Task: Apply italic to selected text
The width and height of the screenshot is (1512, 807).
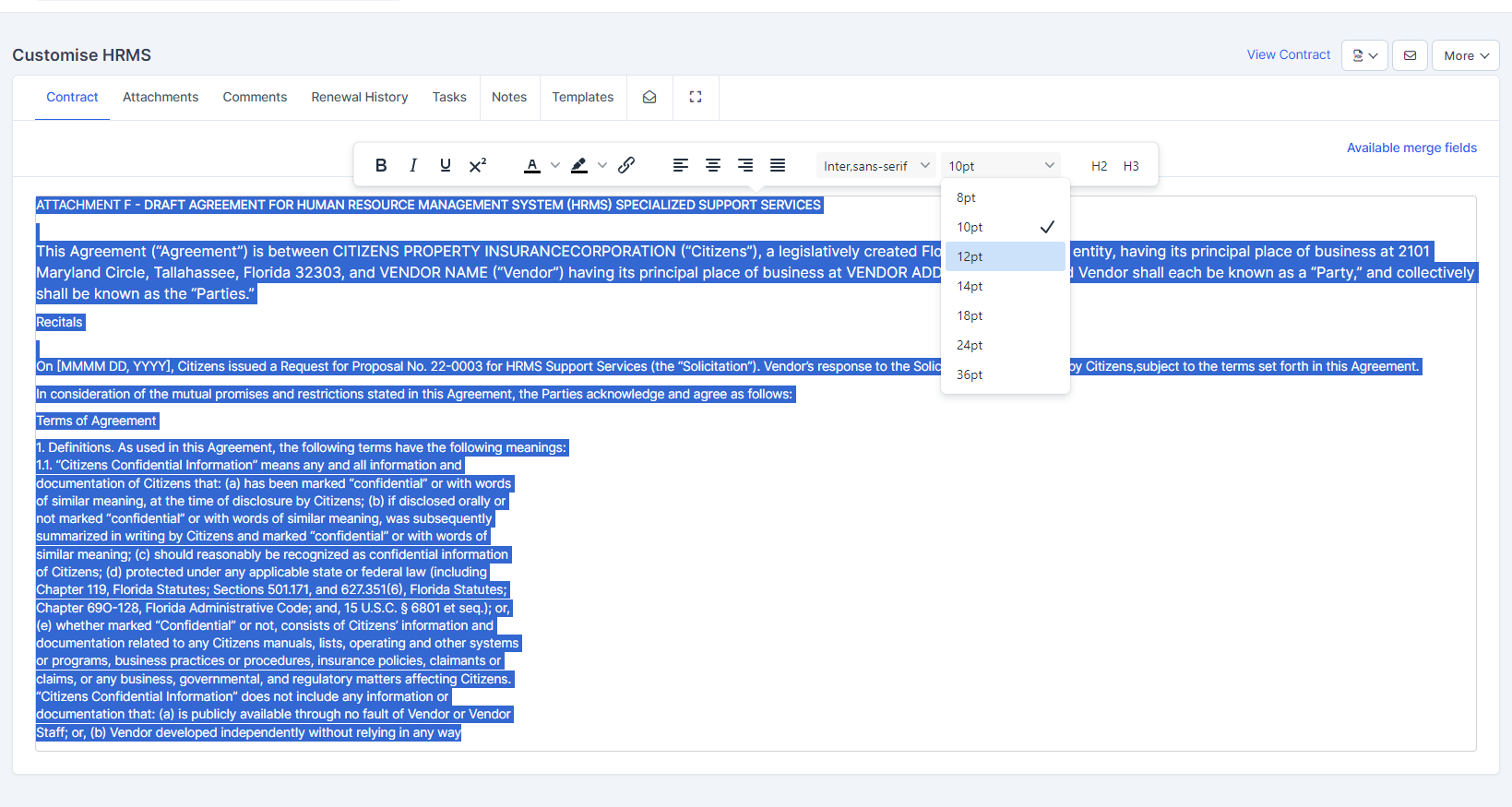Action: (413, 165)
